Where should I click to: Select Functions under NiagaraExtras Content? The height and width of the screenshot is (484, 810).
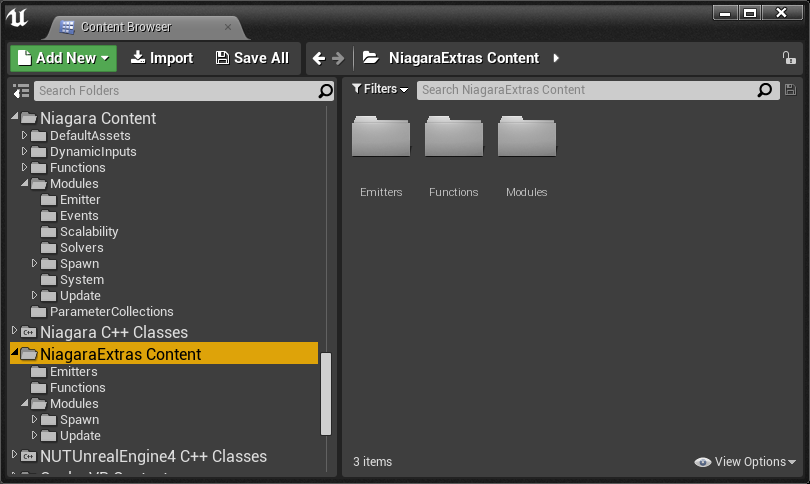tap(77, 387)
